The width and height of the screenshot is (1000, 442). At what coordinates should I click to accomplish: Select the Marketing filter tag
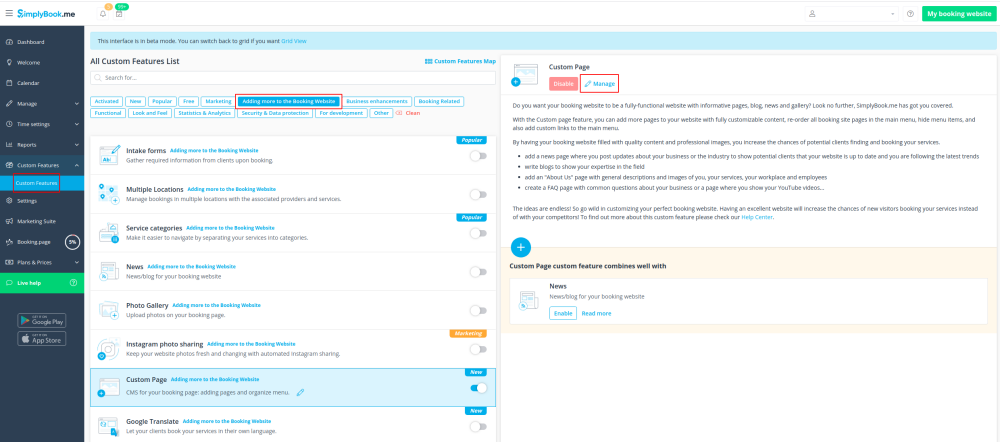tap(218, 101)
